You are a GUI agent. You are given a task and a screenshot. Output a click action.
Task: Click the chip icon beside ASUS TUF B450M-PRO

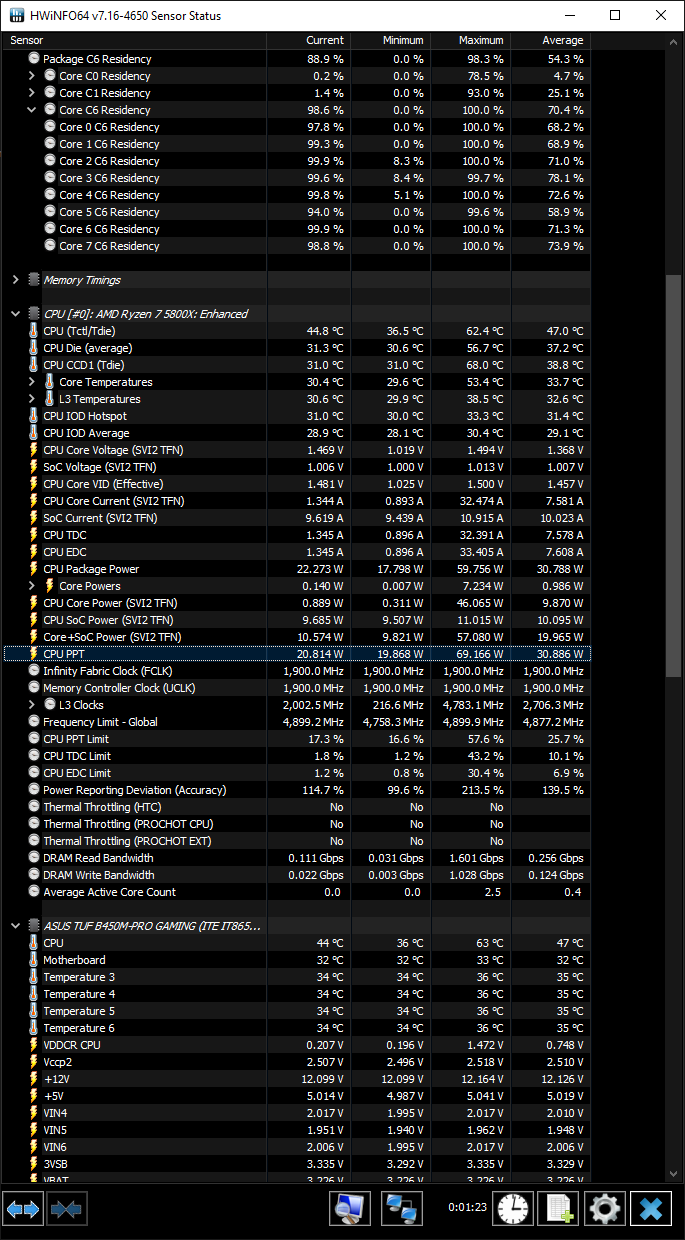[34, 926]
